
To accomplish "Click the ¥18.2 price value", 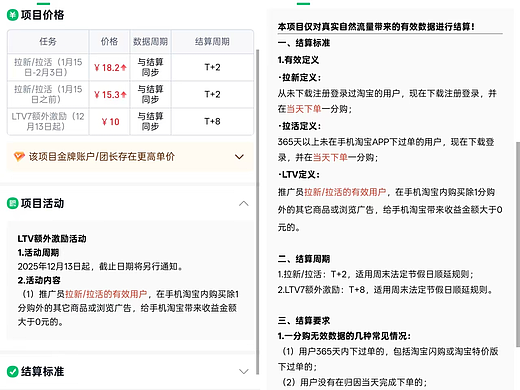I will (107, 68).
